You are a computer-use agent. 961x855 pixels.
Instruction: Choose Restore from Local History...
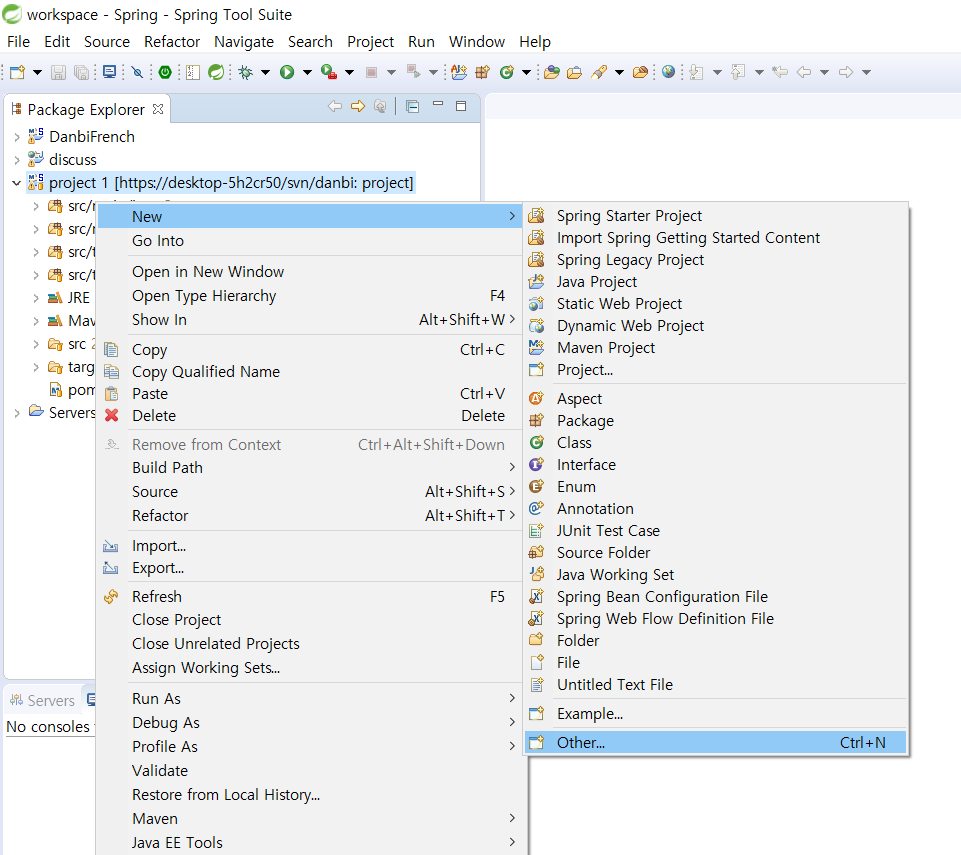tap(311, 795)
